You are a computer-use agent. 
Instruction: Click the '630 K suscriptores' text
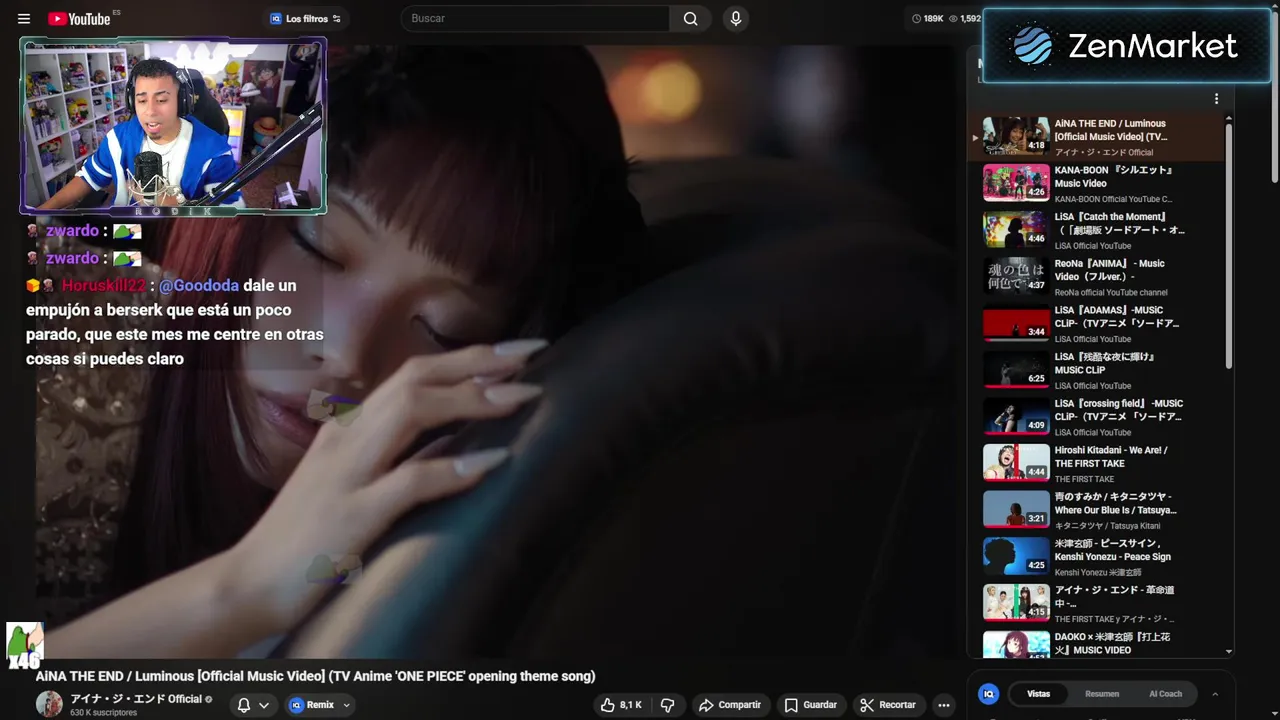click(103, 713)
